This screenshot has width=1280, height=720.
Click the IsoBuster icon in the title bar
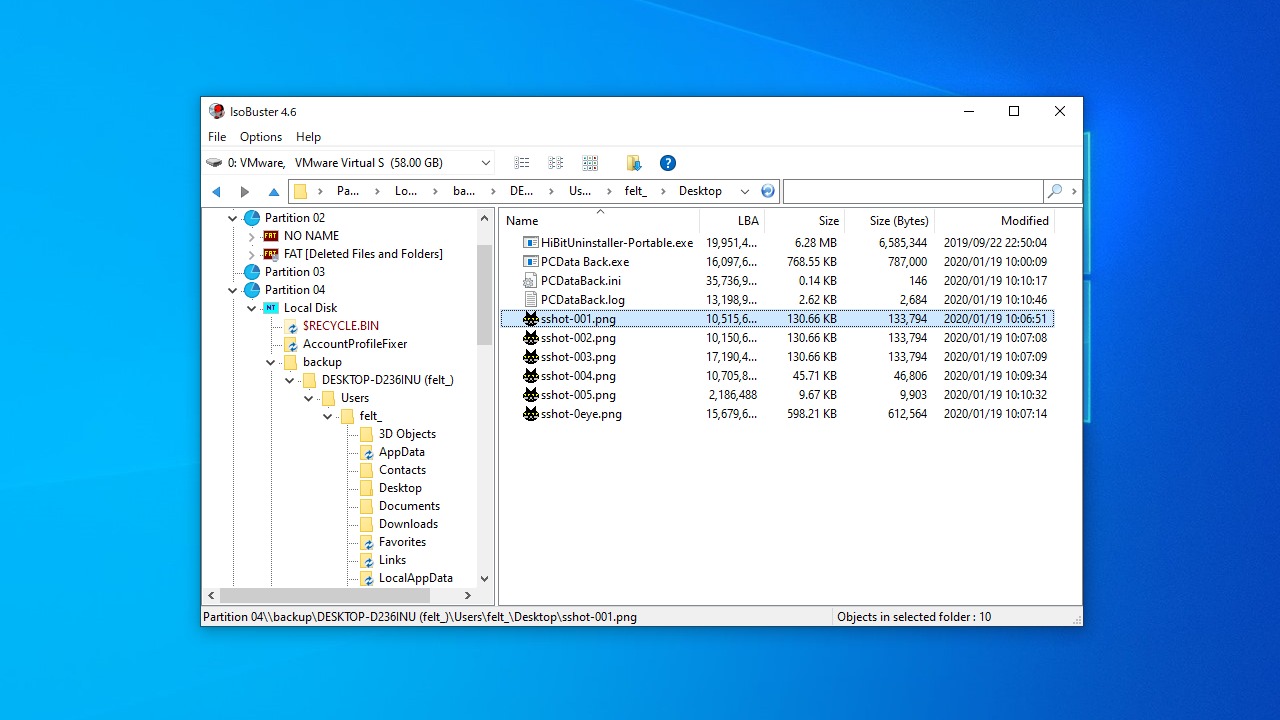pos(216,112)
